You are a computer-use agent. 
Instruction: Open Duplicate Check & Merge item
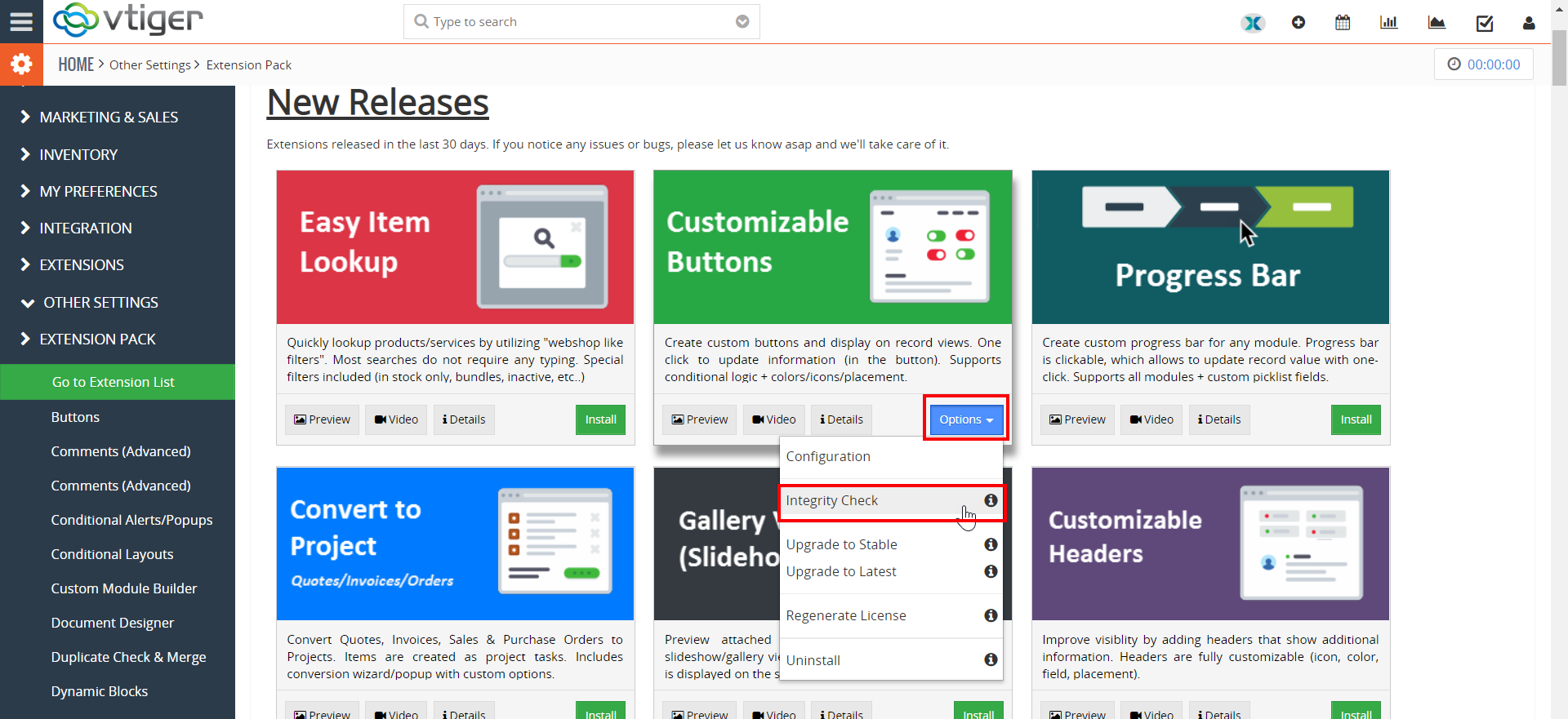[128, 657]
